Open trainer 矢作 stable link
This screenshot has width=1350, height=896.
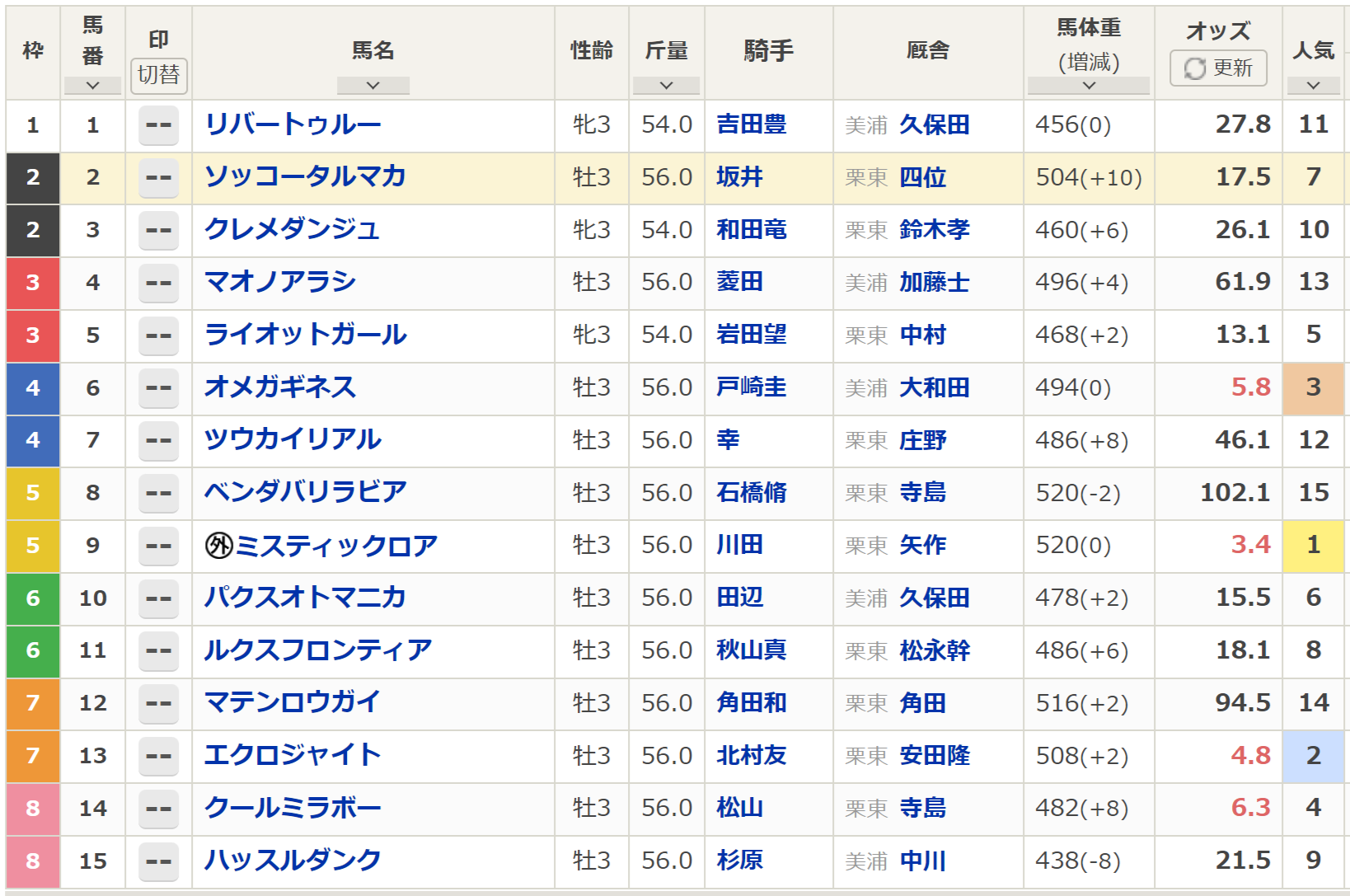pyautogui.click(x=923, y=545)
